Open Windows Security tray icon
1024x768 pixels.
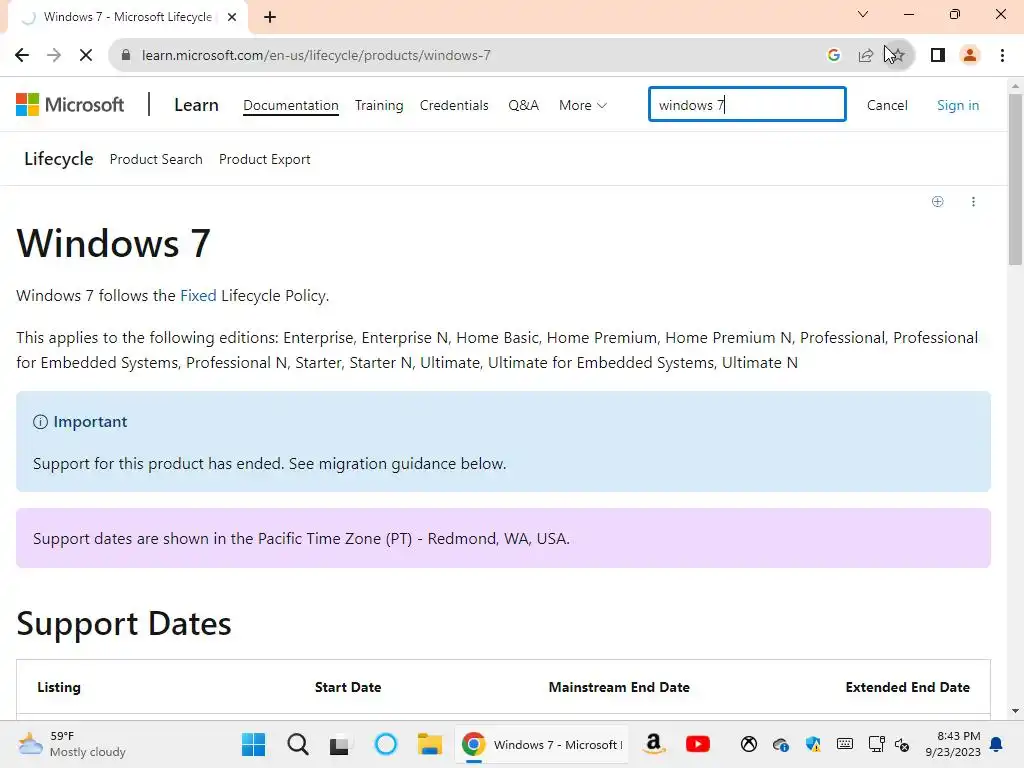pyautogui.click(x=813, y=744)
